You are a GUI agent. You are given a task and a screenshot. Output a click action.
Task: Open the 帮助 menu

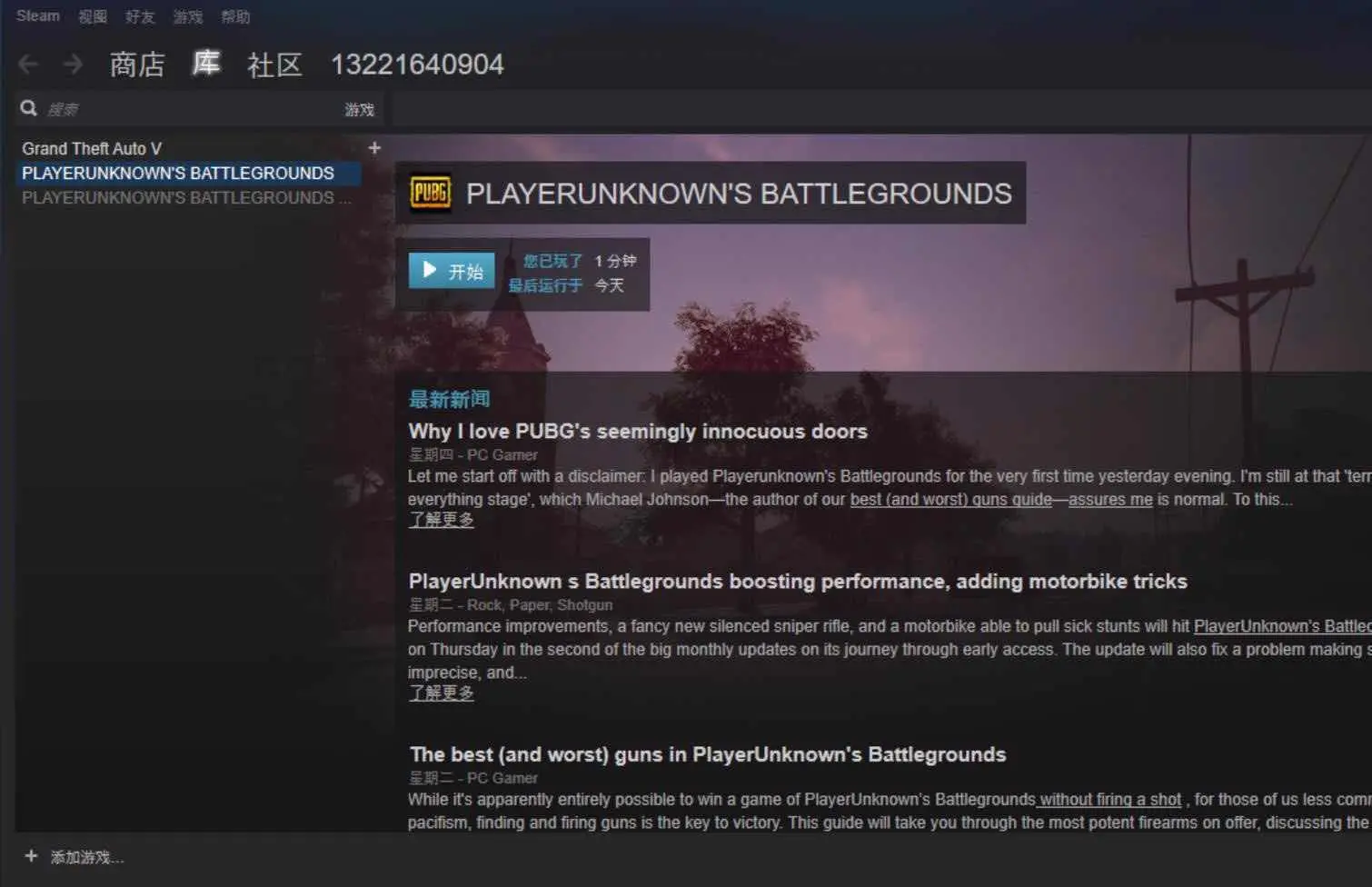[x=235, y=16]
